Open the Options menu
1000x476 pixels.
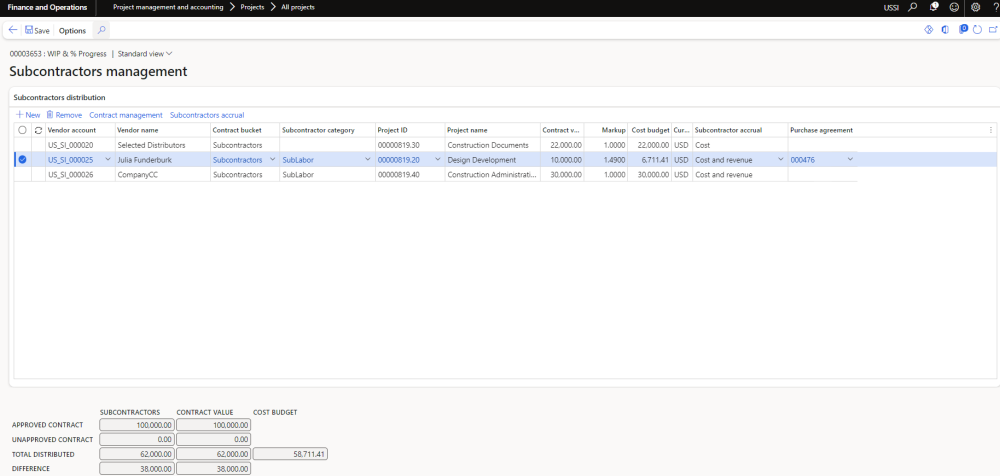pos(72,30)
